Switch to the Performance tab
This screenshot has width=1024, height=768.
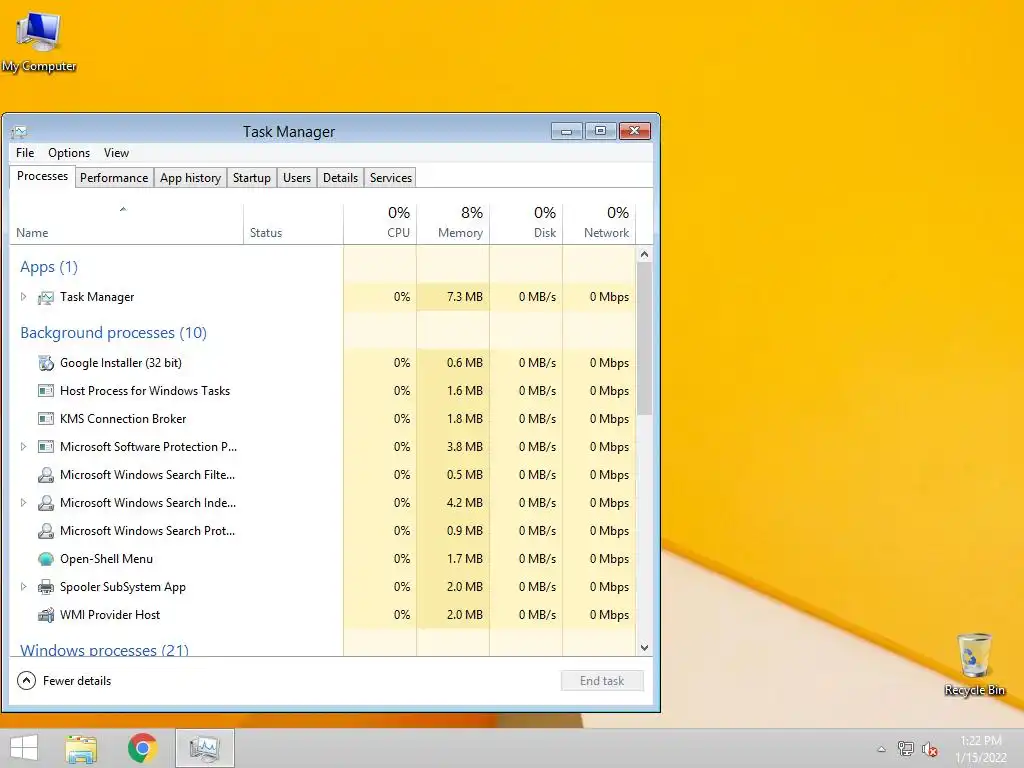pos(114,178)
